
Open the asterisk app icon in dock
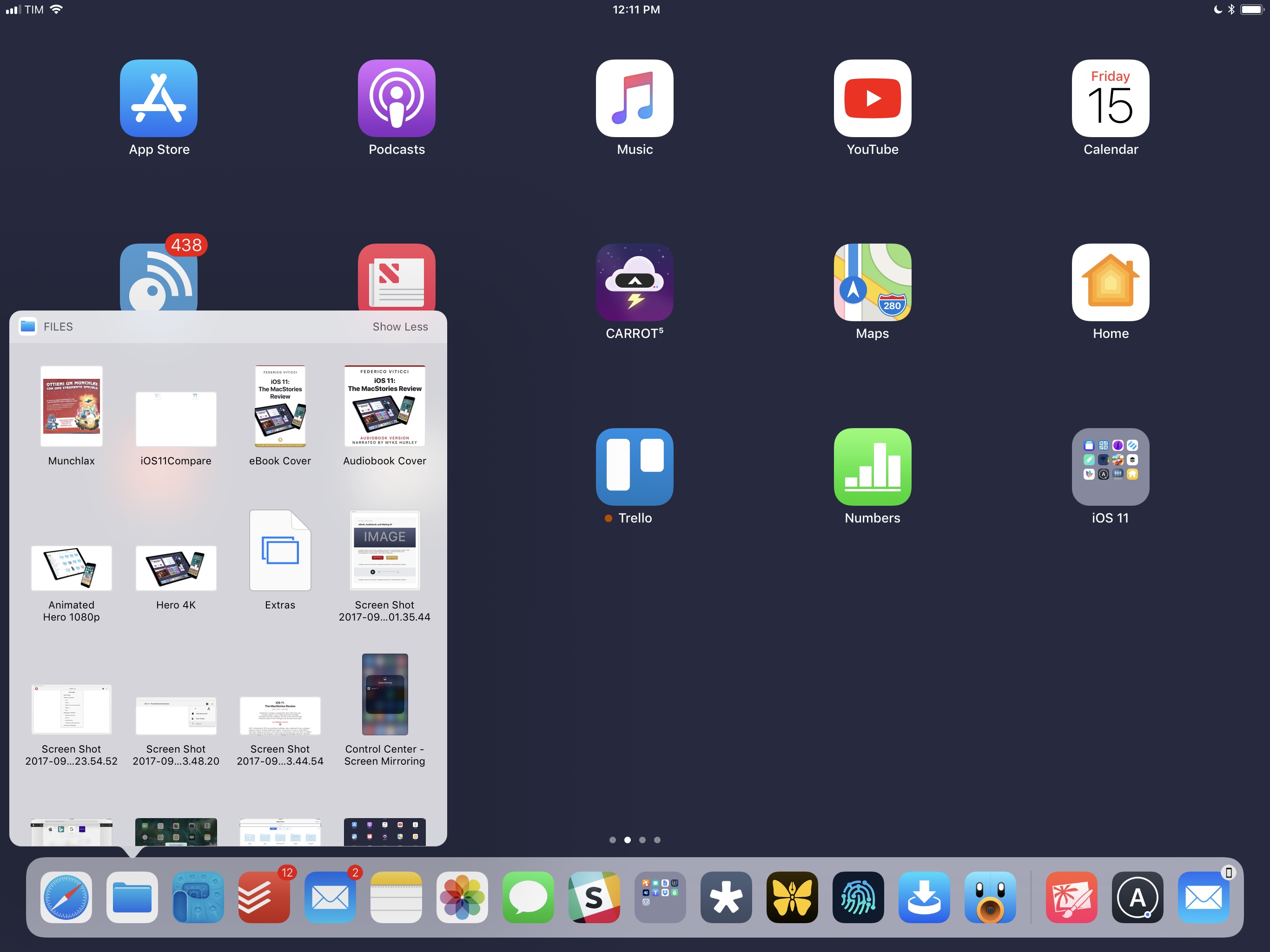(726, 898)
